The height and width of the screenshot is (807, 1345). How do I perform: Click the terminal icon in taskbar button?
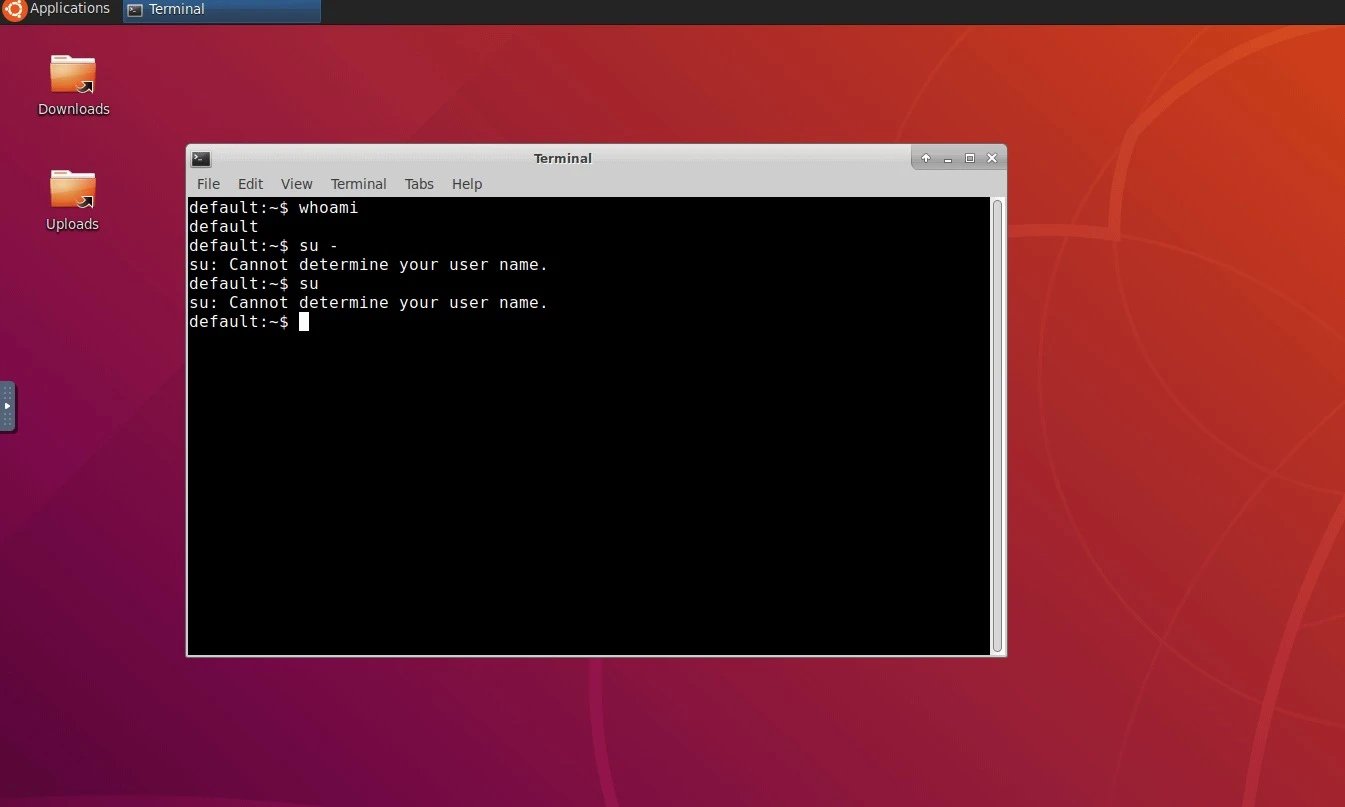click(x=135, y=10)
